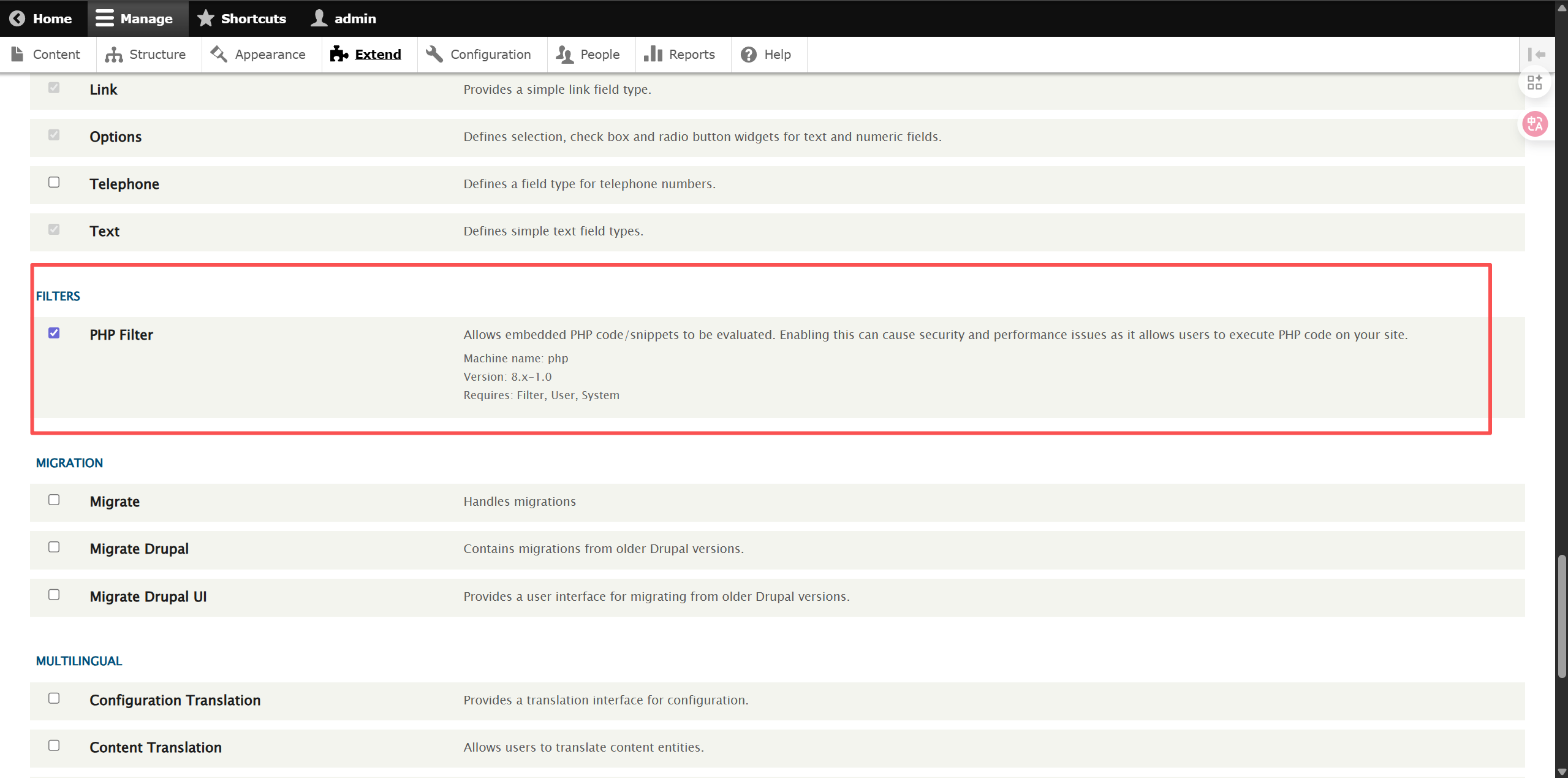Click the Reports bar chart icon
Viewport: 1568px width, 778px height.
tap(653, 54)
